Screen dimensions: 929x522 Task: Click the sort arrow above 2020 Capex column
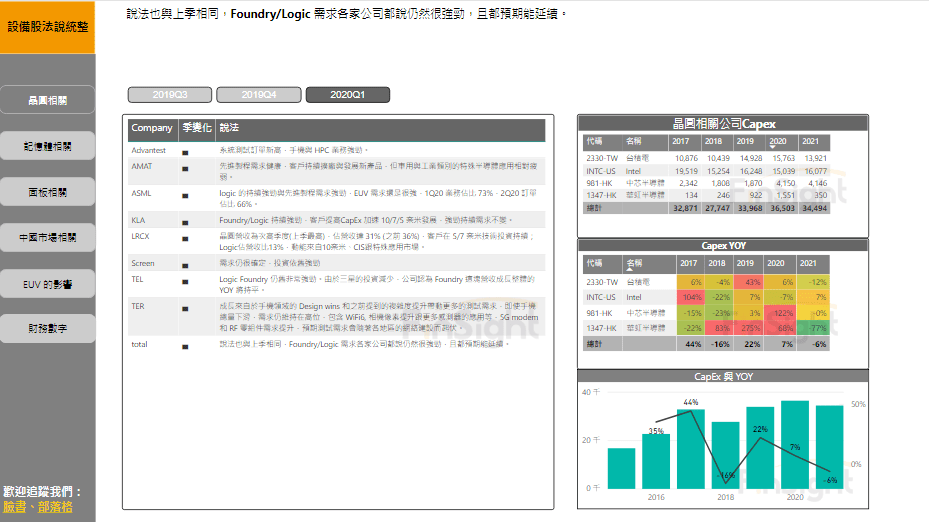[x=771, y=148]
